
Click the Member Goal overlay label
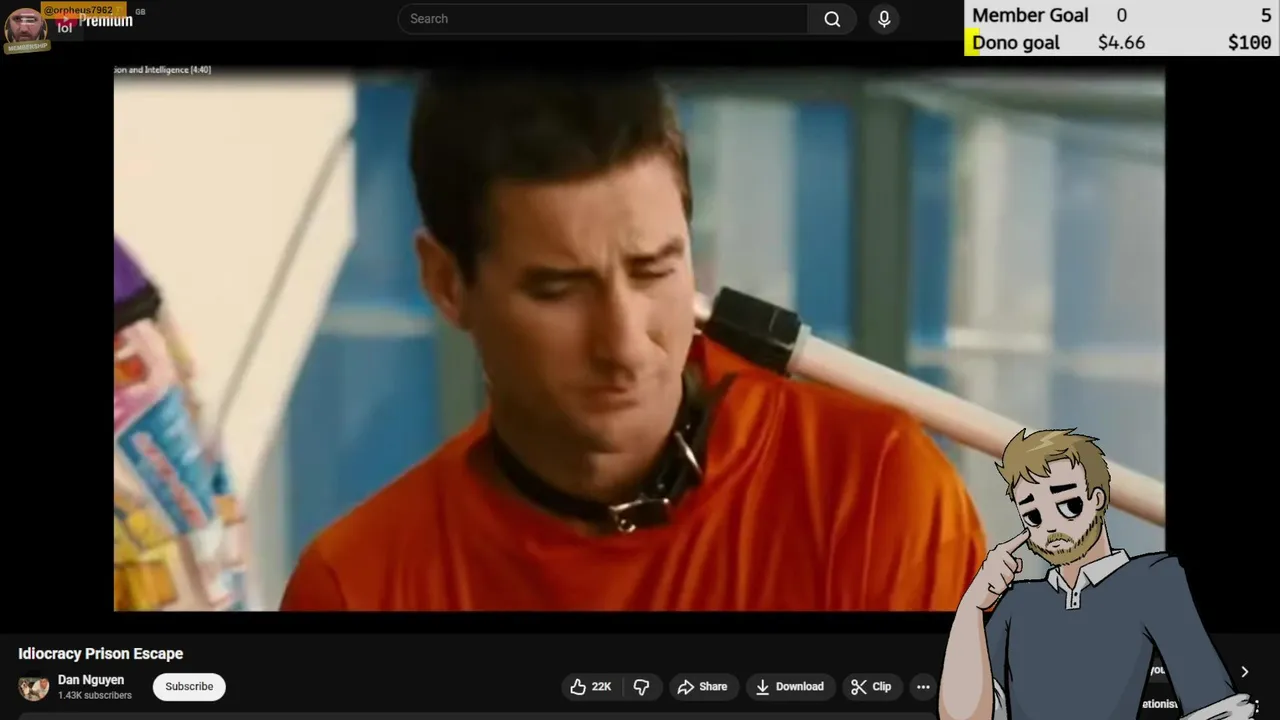pyautogui.click(x=1030, y=15)
